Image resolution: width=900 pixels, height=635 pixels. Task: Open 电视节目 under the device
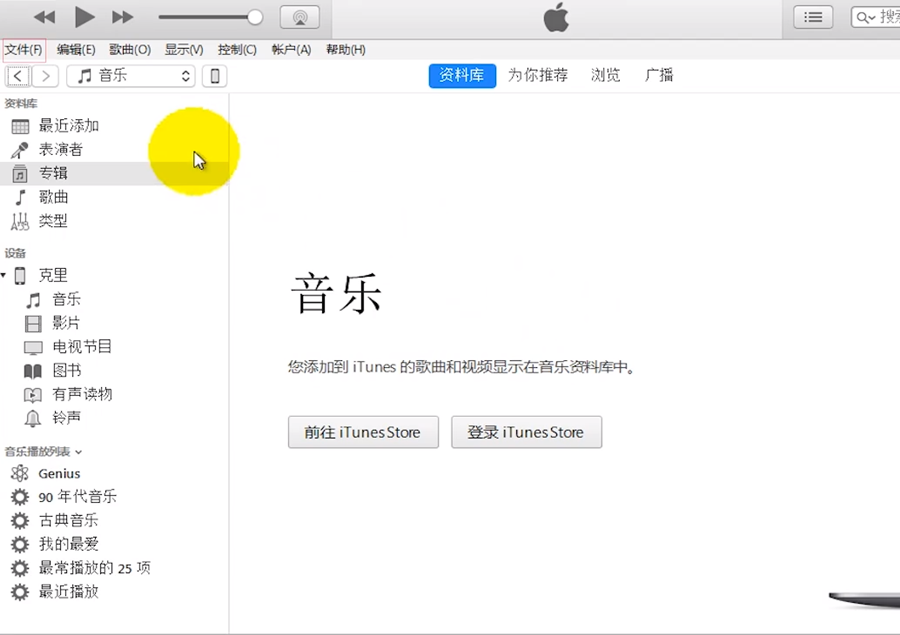pyautogui.click(x=114, y=347)
